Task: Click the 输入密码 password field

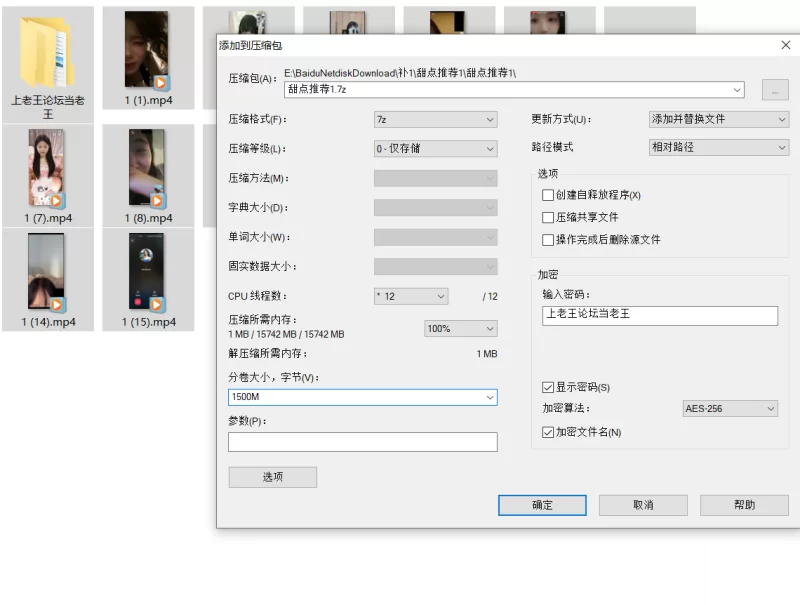Action: [660, 315]
